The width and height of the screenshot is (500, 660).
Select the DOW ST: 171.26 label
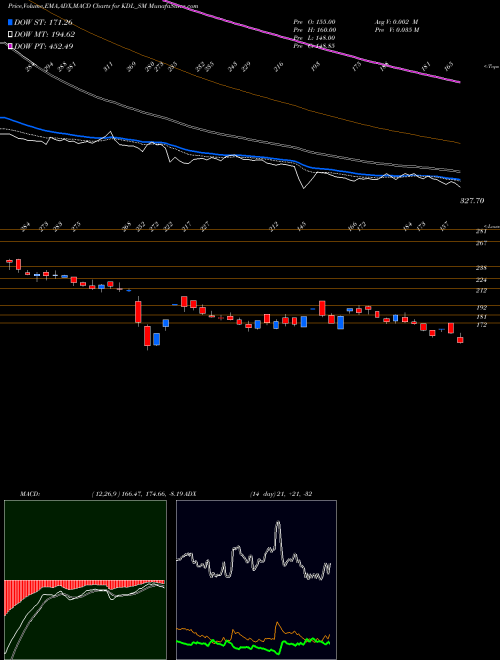click(x=43, y=22)
